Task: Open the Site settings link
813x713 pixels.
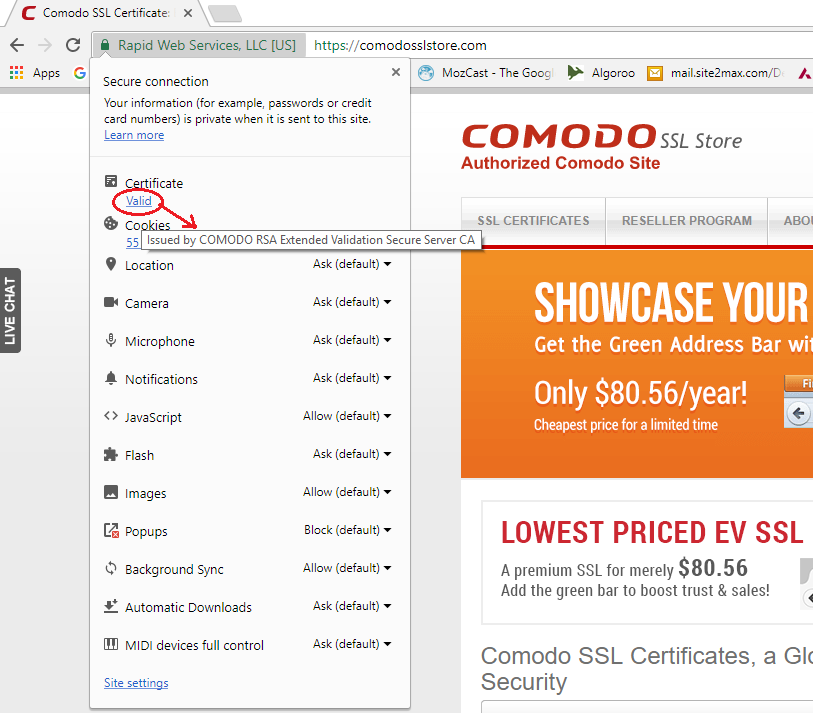Action: click(136, 683)
